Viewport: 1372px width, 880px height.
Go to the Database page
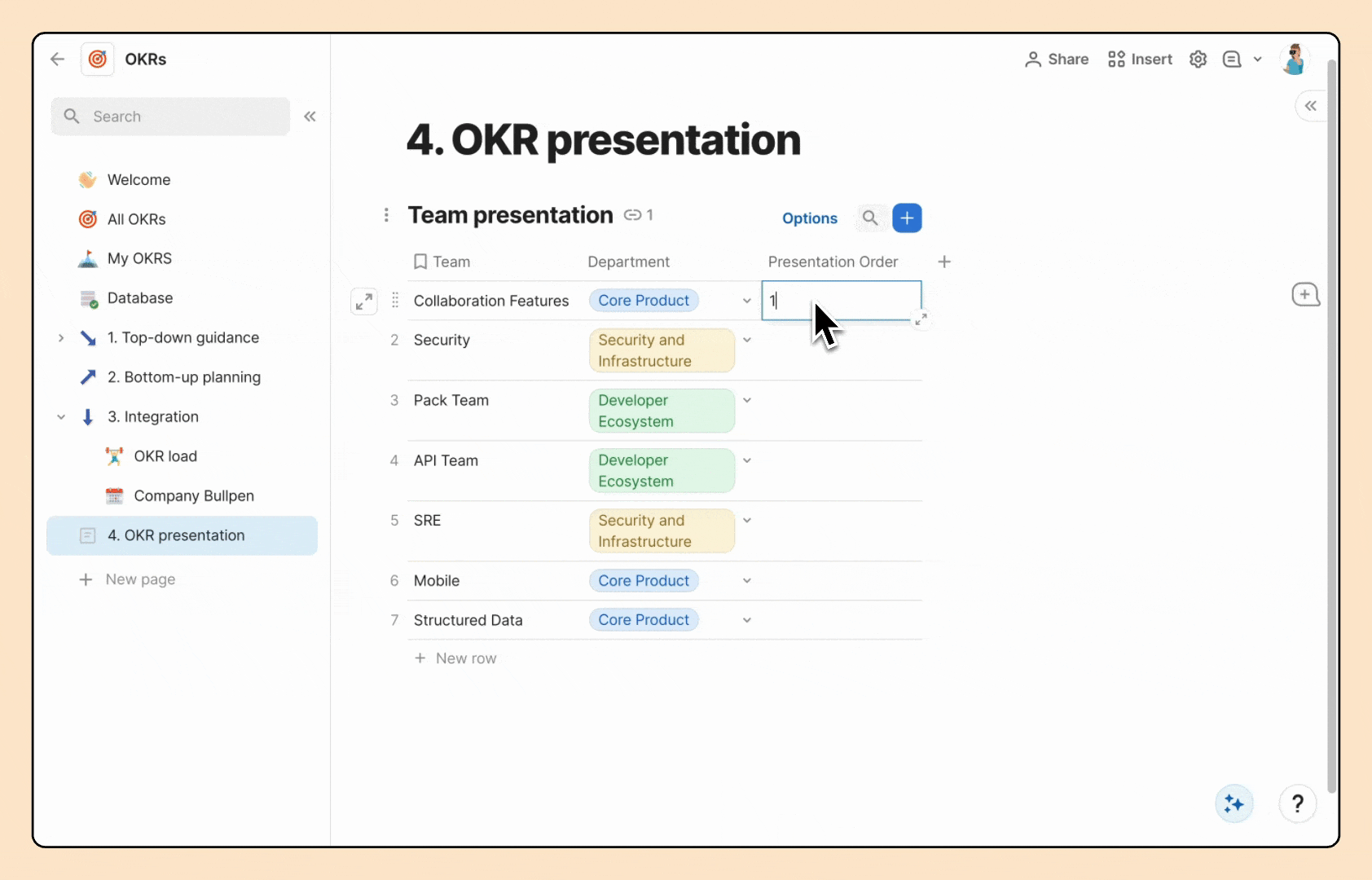click(182, 298)
